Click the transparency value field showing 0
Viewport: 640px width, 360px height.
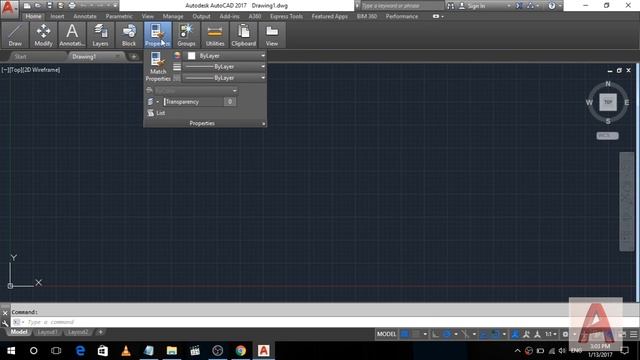230,102
